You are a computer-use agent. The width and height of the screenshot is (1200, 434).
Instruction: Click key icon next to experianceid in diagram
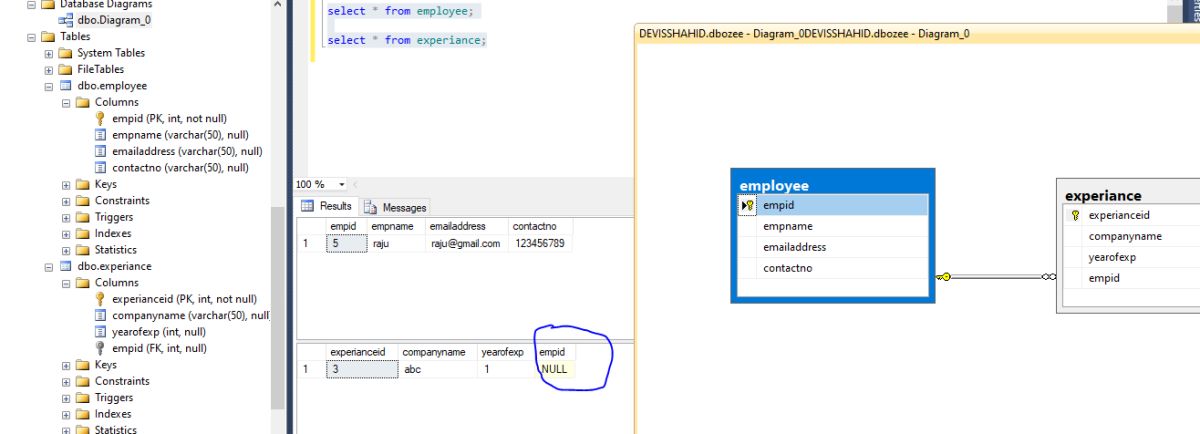1075,215
